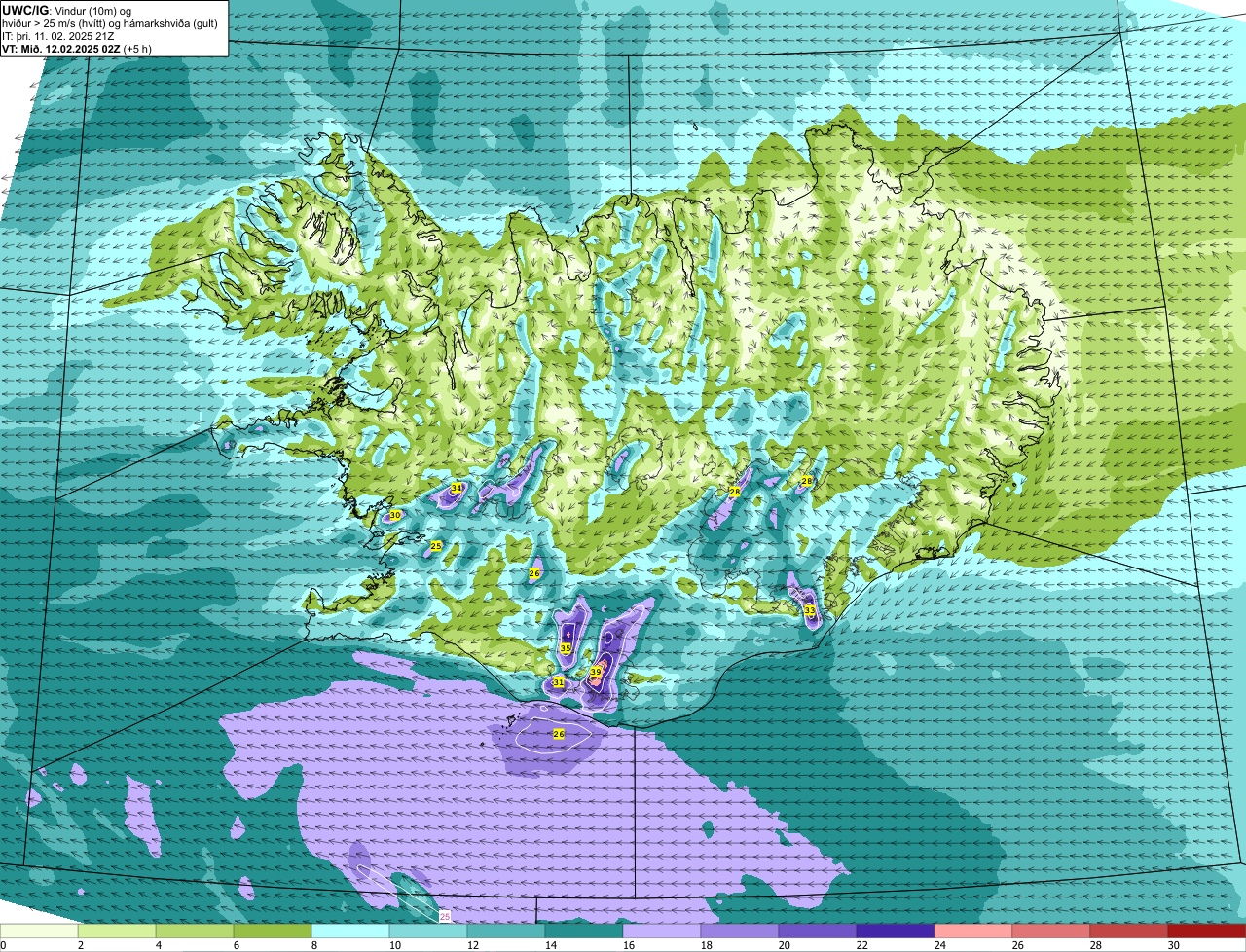Image resolution: width=1246 pixels, height=952 pixels.
Task: Click the yellow gust label 30
Action: [395, 515]
